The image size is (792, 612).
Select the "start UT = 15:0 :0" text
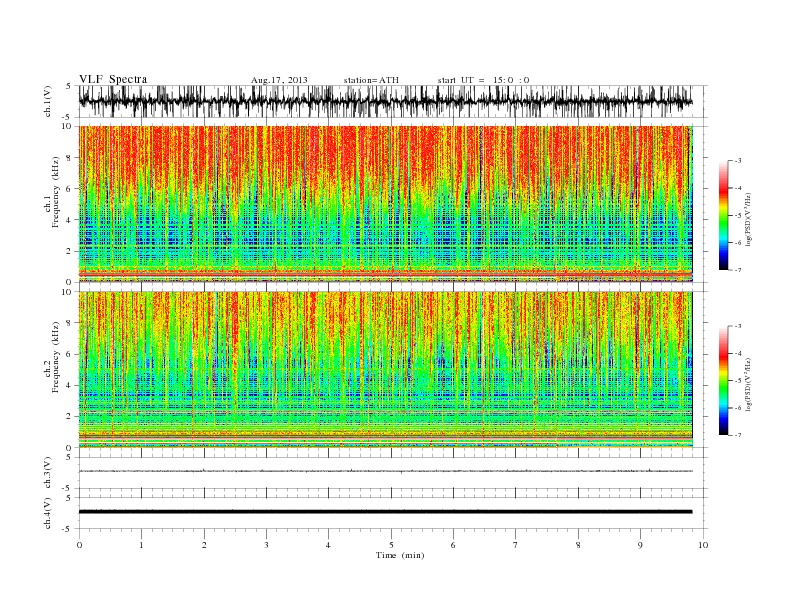click(483, 80)
